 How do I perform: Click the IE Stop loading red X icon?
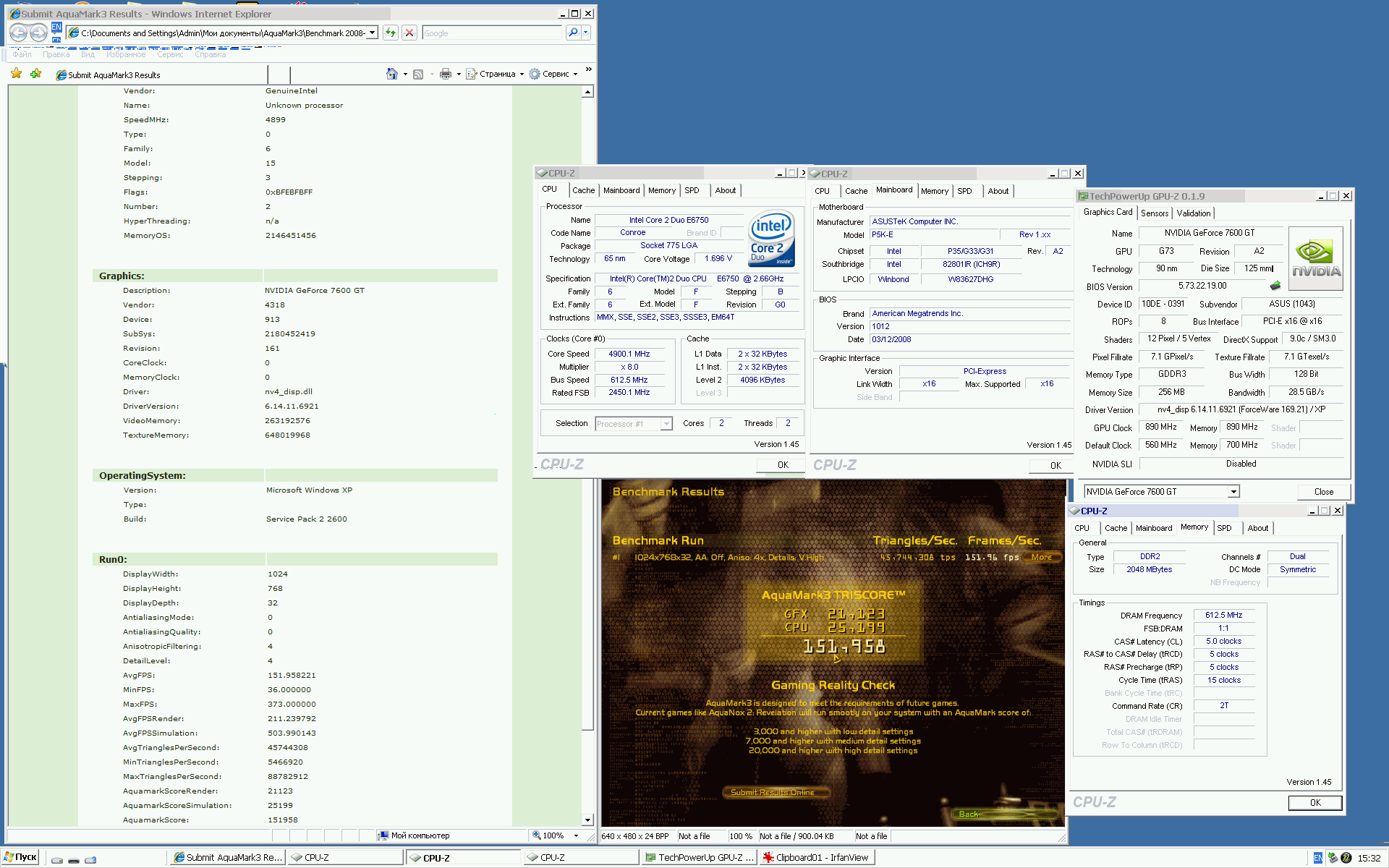pos(409,33)
